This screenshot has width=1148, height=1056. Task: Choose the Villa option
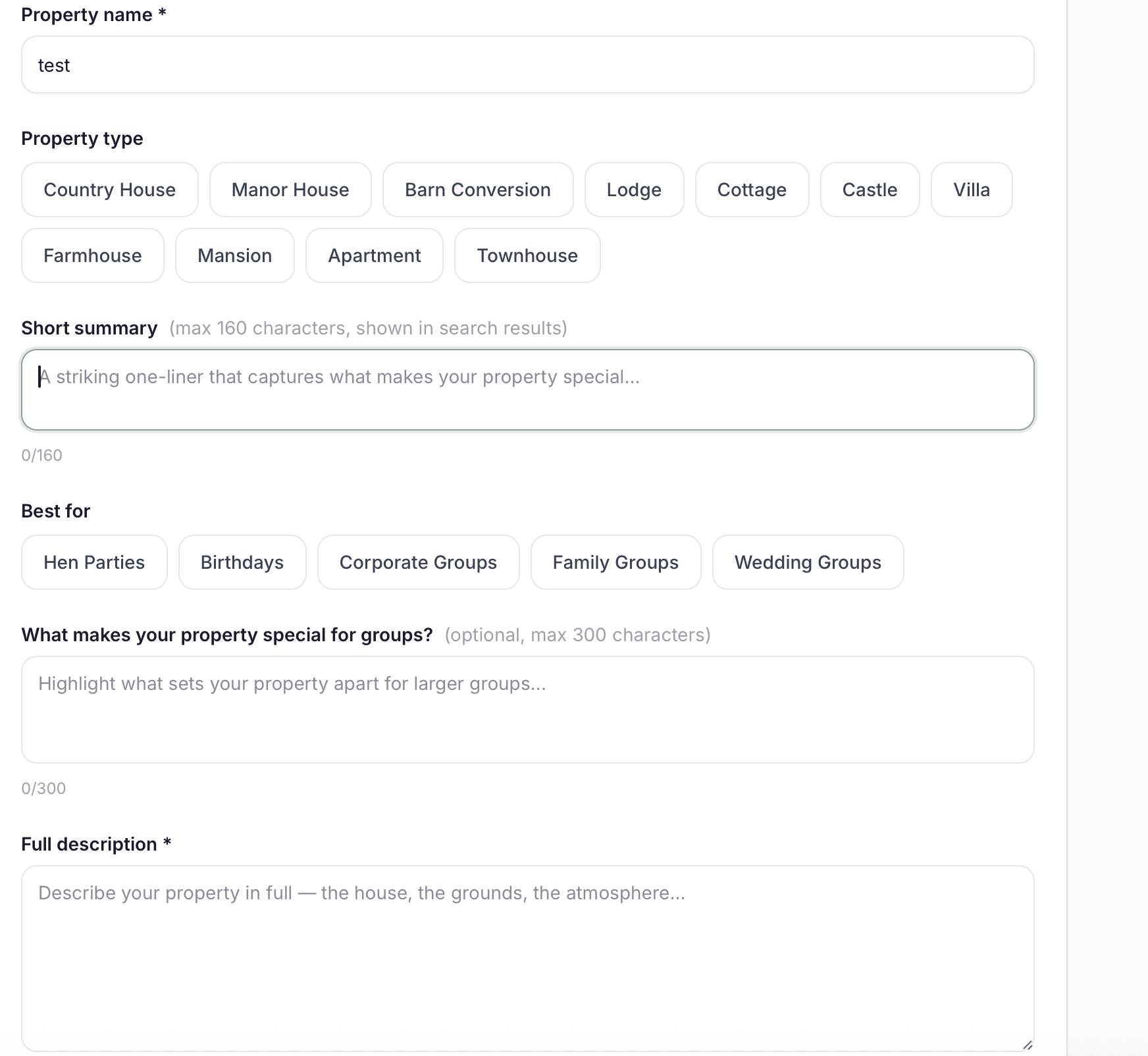pos(972,190)
